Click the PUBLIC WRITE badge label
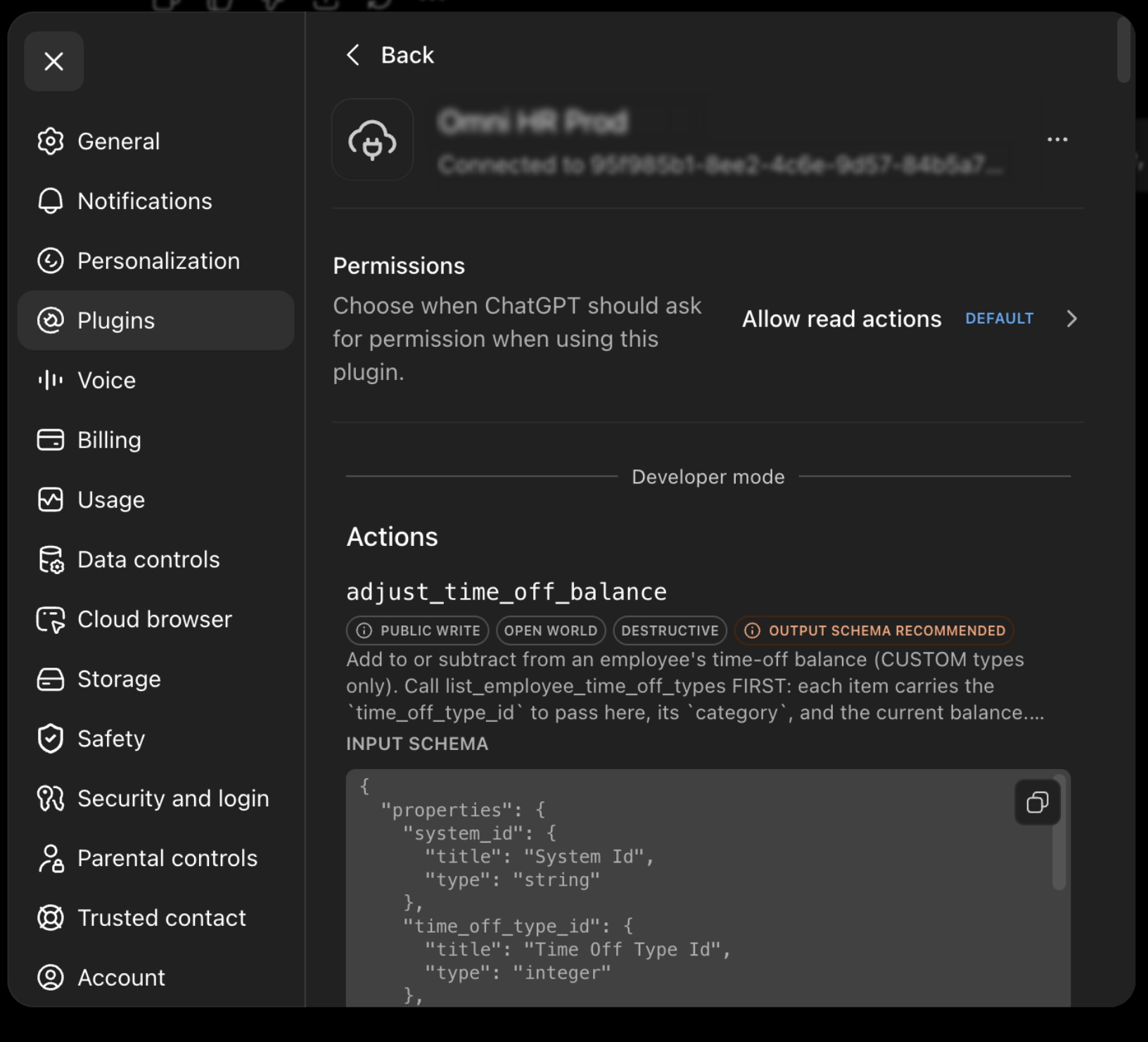The width and height of the screenshot is (1148, 1042). tap(431, 630)
